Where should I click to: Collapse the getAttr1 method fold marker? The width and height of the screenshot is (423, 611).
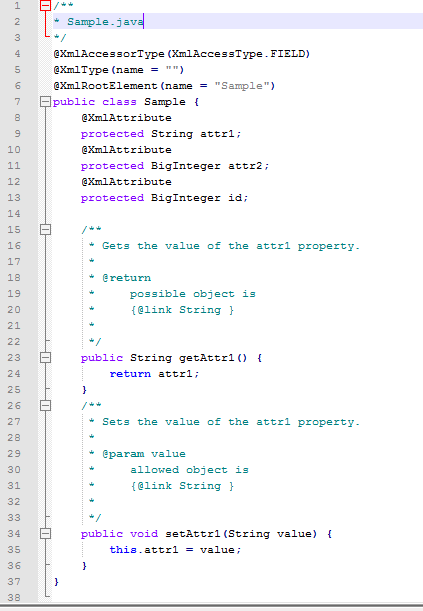[x=46, y=358]
